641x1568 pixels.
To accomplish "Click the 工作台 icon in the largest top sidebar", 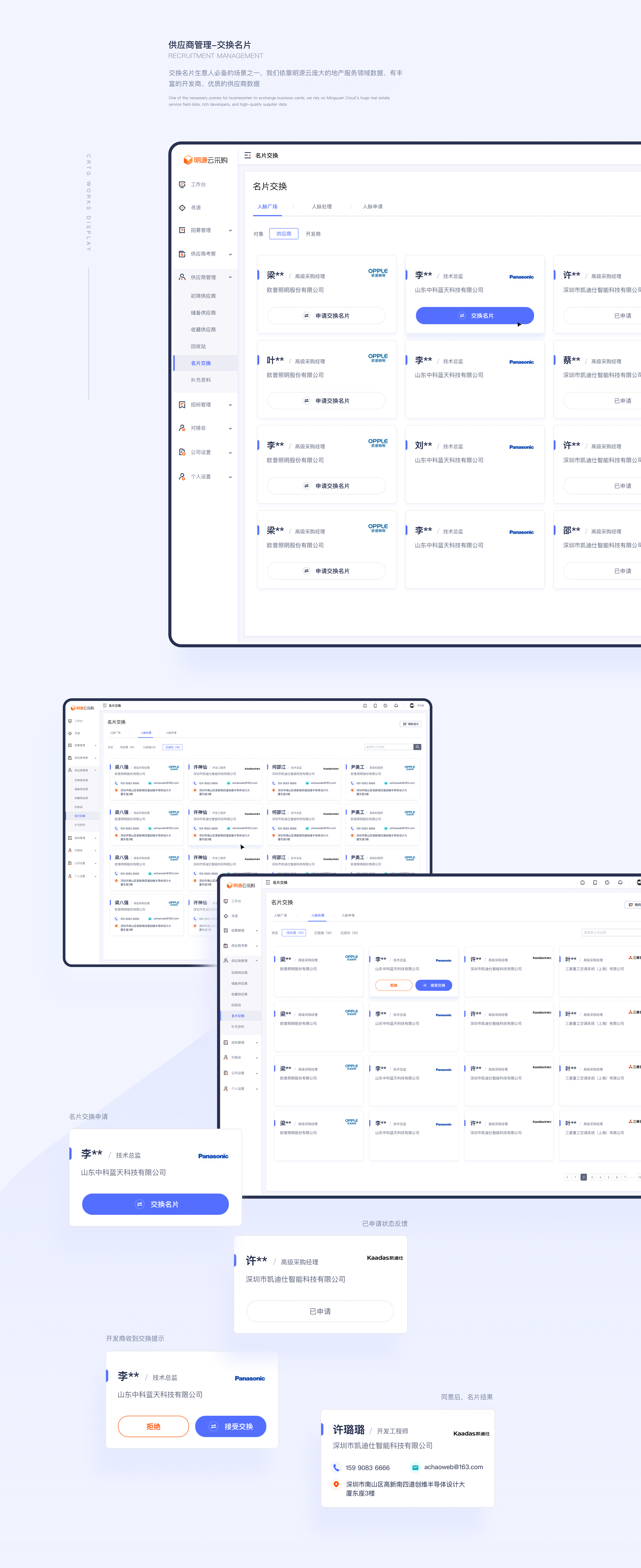I will (x=182, y=185).
